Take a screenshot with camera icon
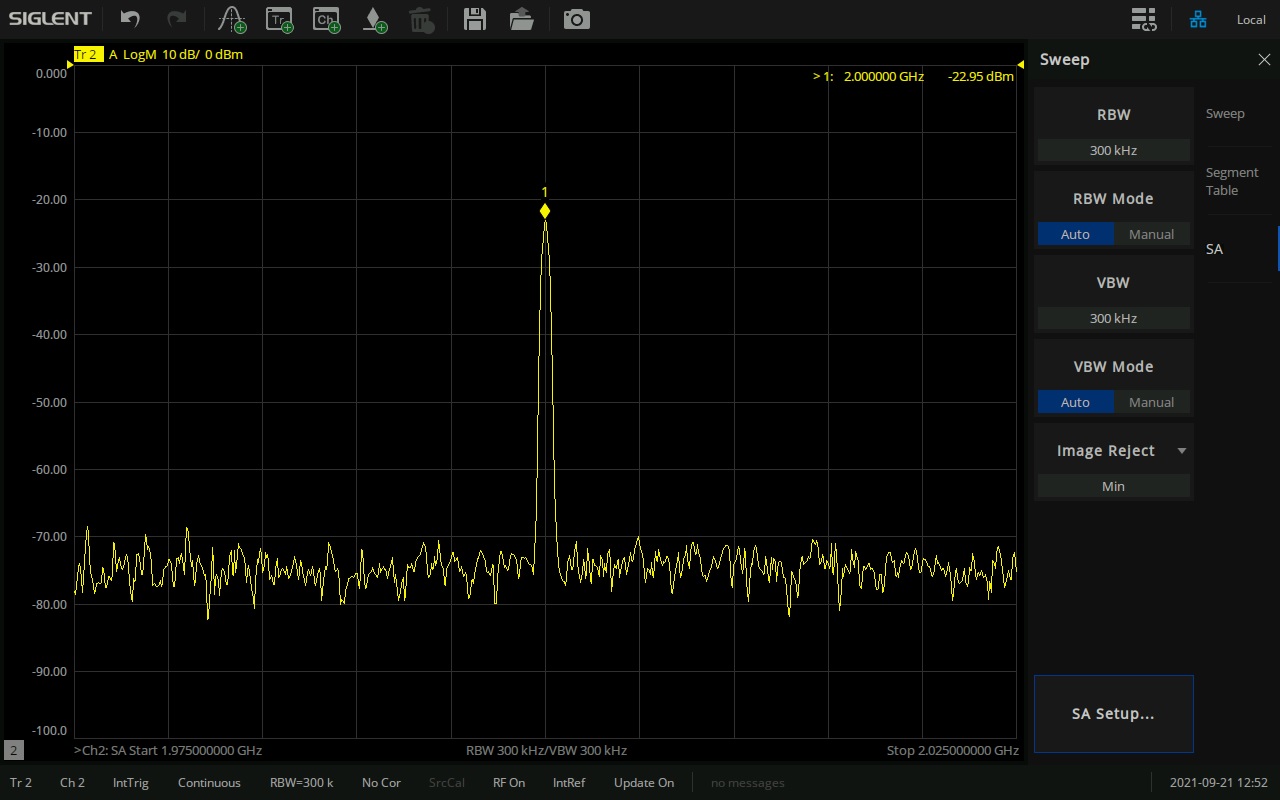 577,19
